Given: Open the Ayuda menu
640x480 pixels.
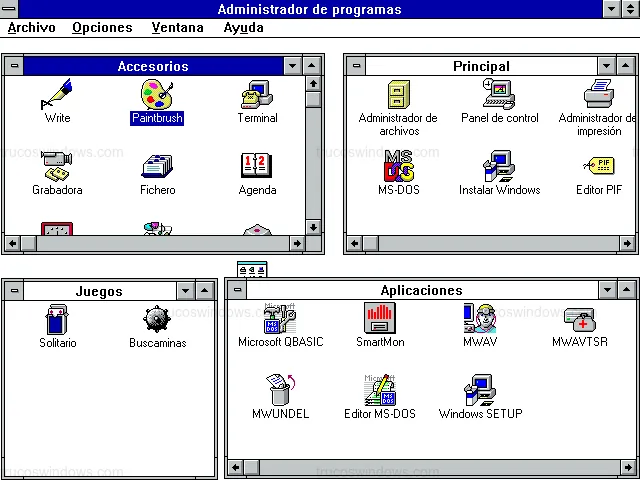Looking at the screenshot, I should [x=243, y=28].
